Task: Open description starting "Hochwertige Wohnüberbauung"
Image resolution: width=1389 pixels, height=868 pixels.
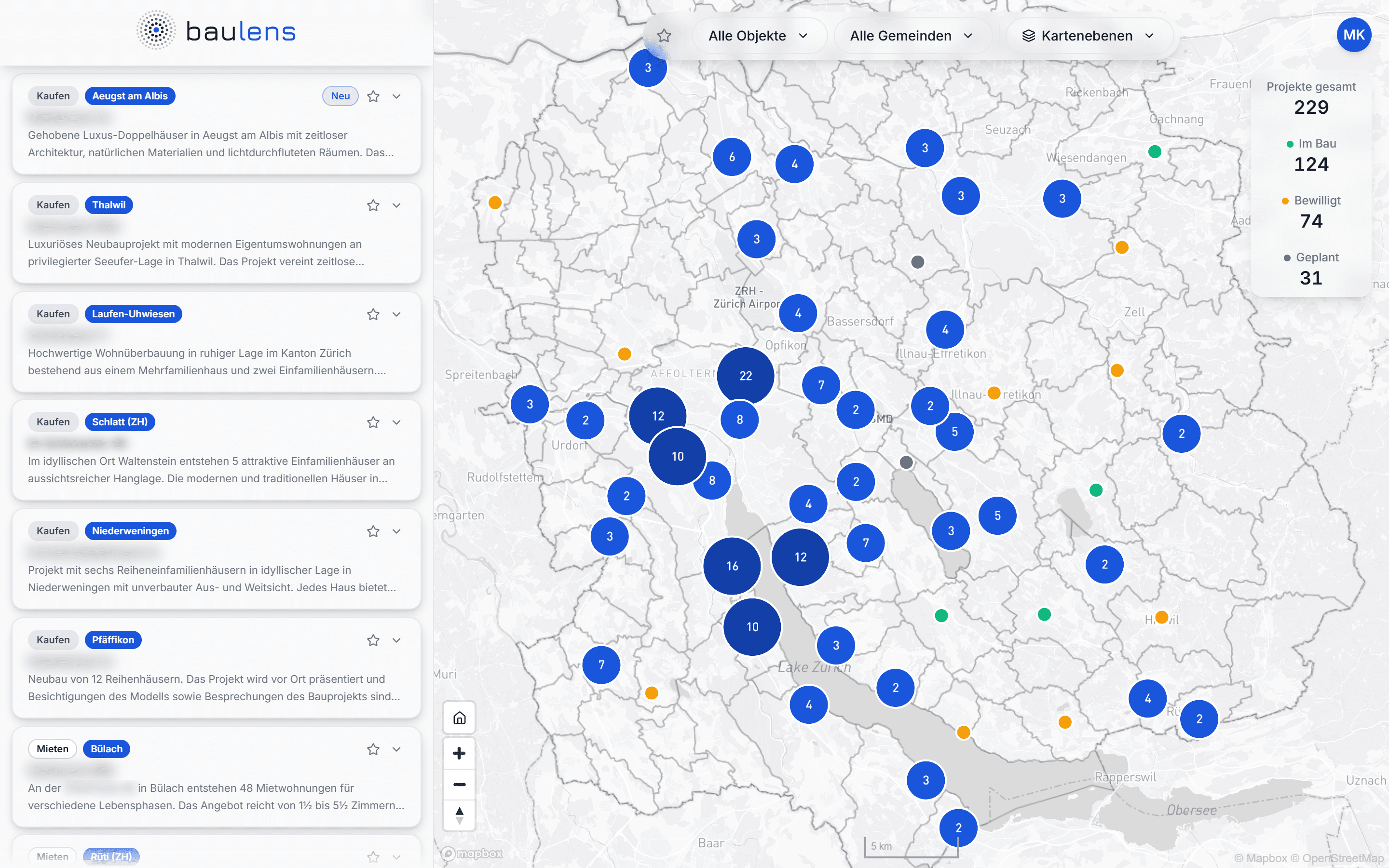Action: pyautogui.click(x=207, y=362)
